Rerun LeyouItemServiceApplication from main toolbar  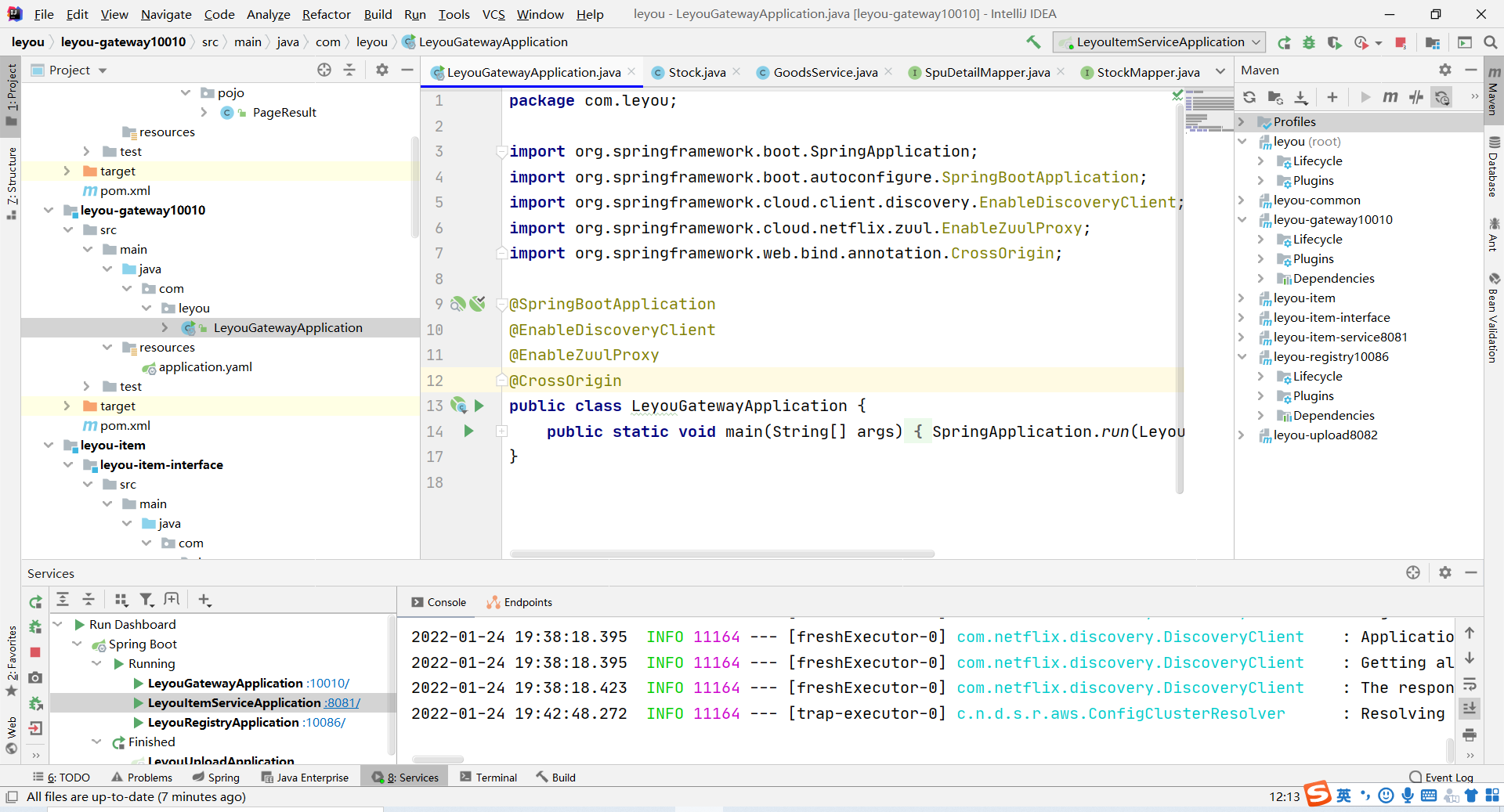point(1284,42)
